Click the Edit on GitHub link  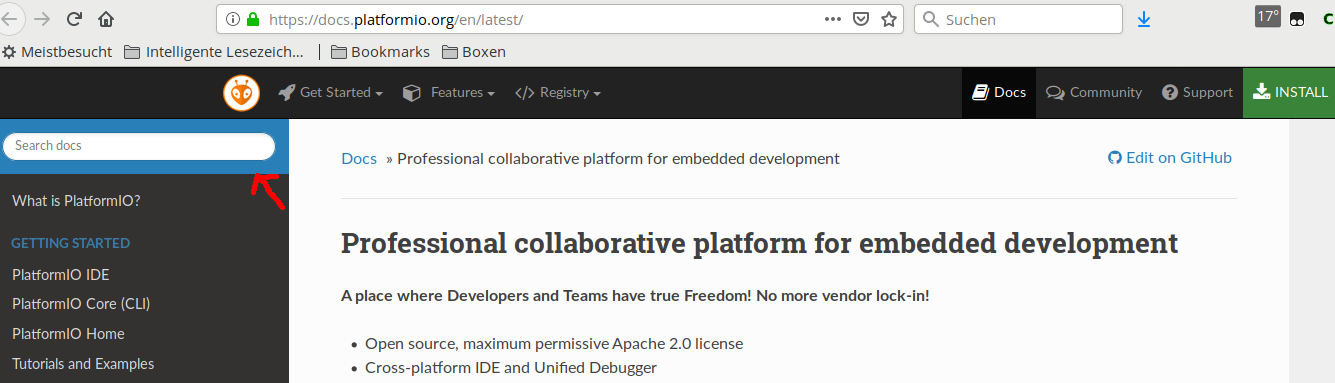1170,158
